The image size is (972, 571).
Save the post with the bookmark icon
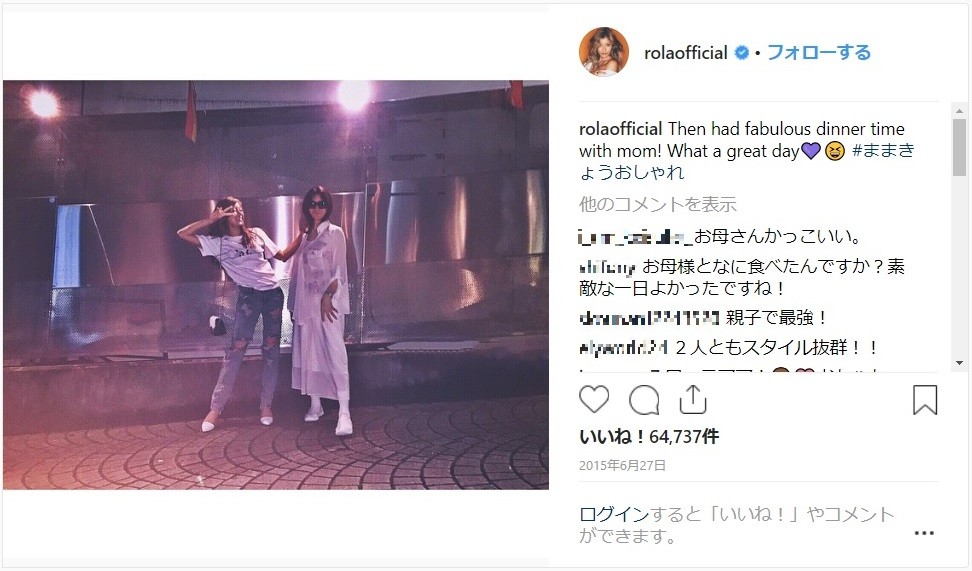tap(924, 400)
